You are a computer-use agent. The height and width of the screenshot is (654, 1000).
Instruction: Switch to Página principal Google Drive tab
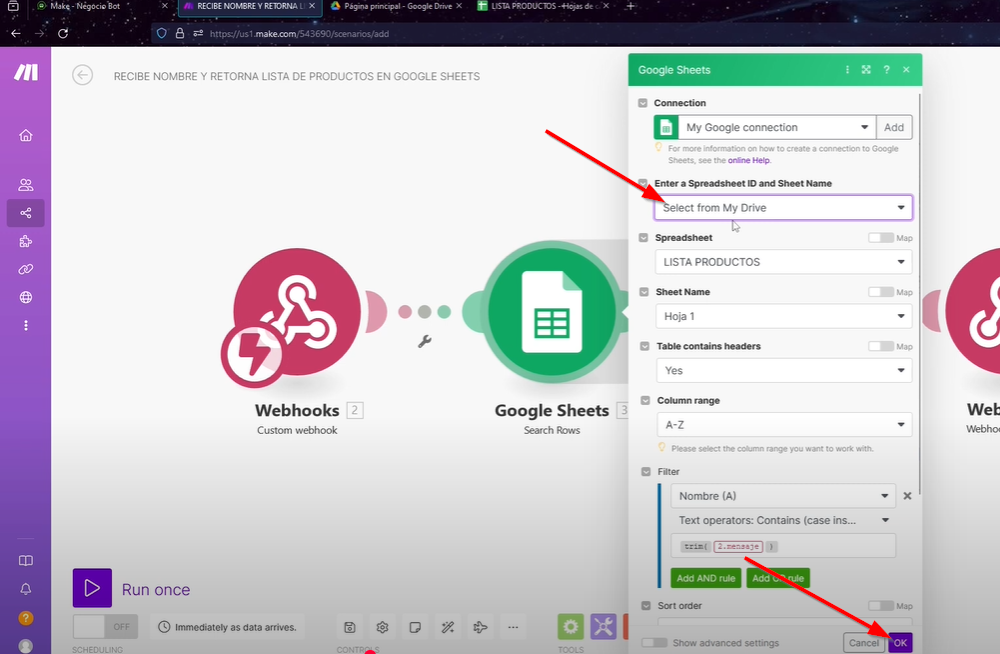398,6
